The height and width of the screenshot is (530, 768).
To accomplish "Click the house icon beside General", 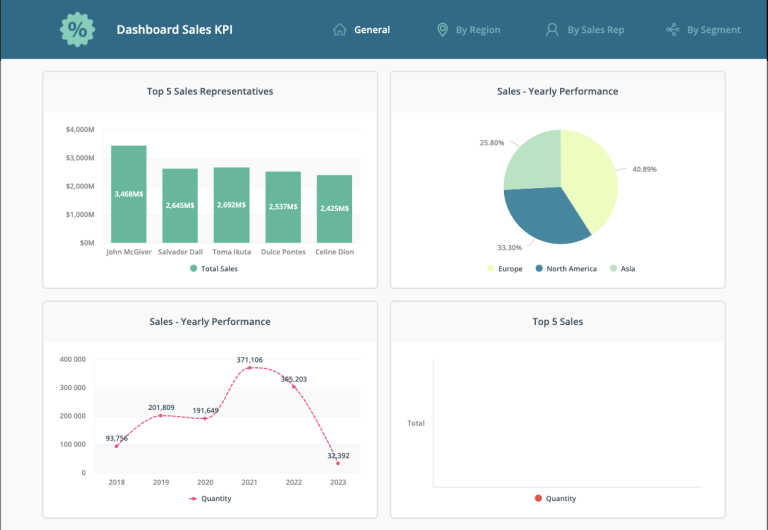I will (340, 30).
